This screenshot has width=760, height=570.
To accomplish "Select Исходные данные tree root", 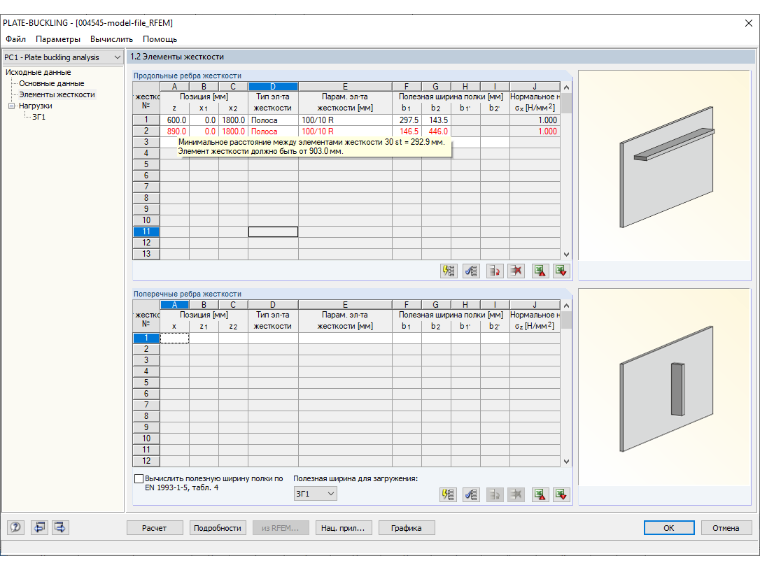I will click(x=38, y=72).
